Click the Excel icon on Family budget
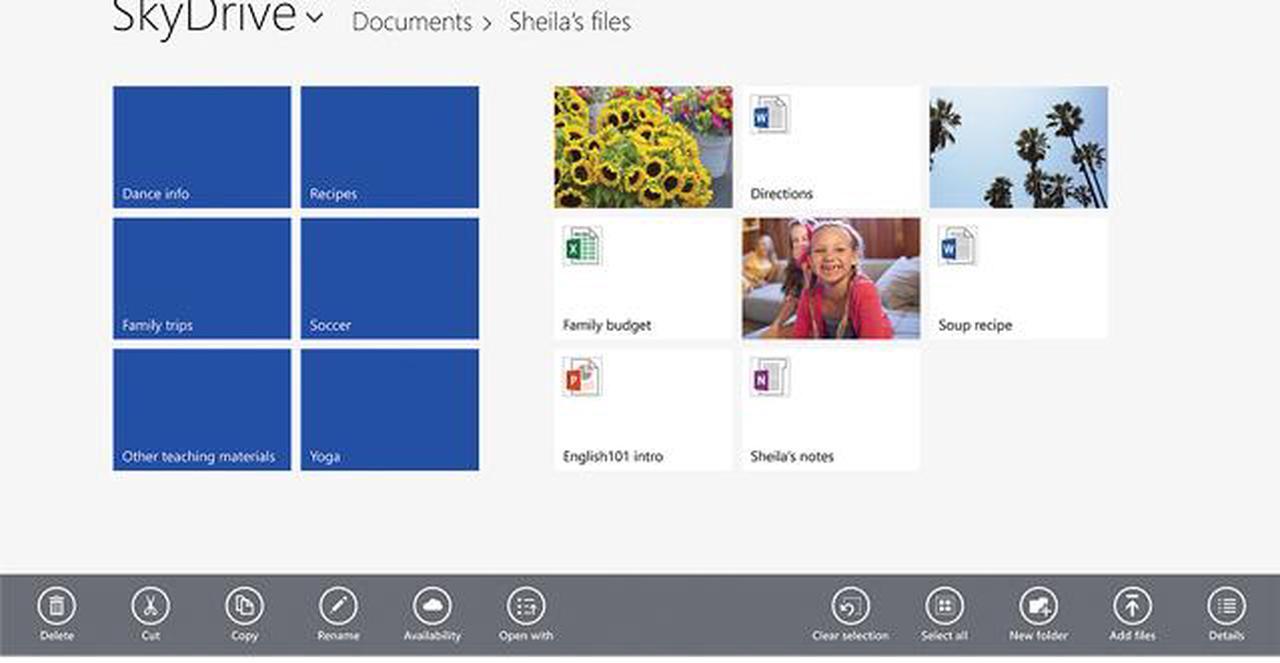 [x=581, y=246]
